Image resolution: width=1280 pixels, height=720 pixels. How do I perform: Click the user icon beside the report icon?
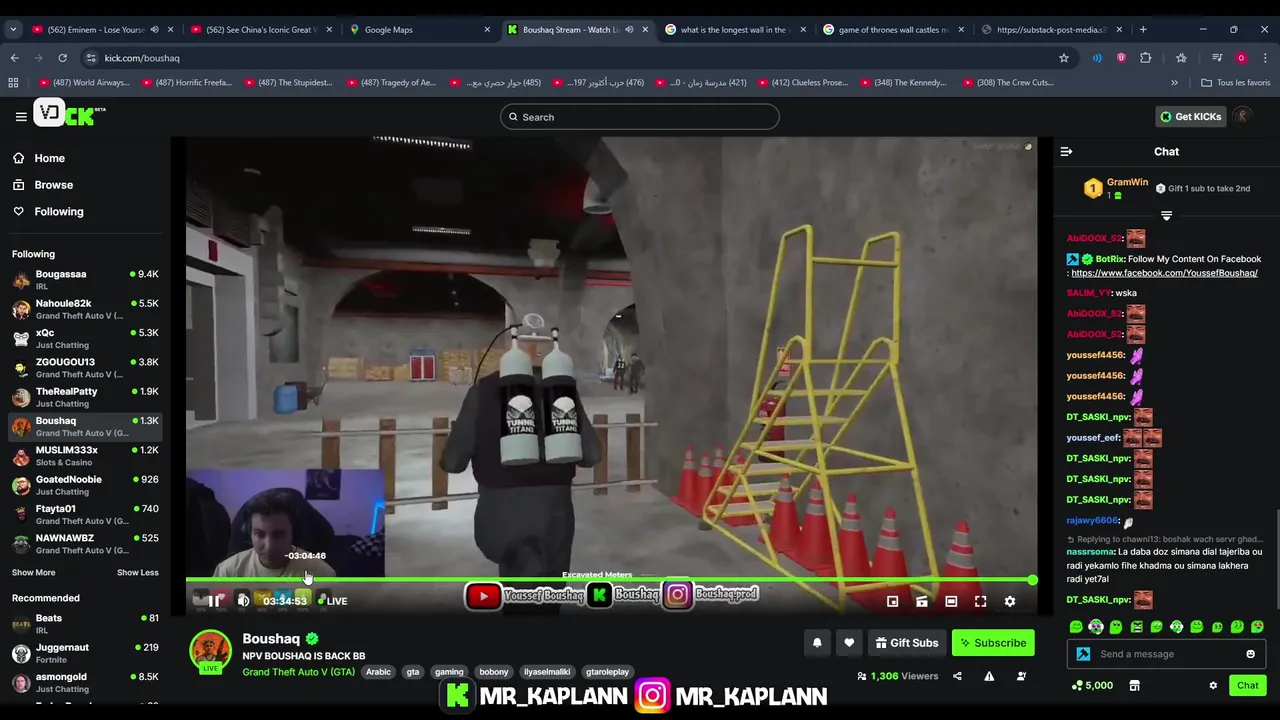pyautogui.click(x=1021, y=677)
